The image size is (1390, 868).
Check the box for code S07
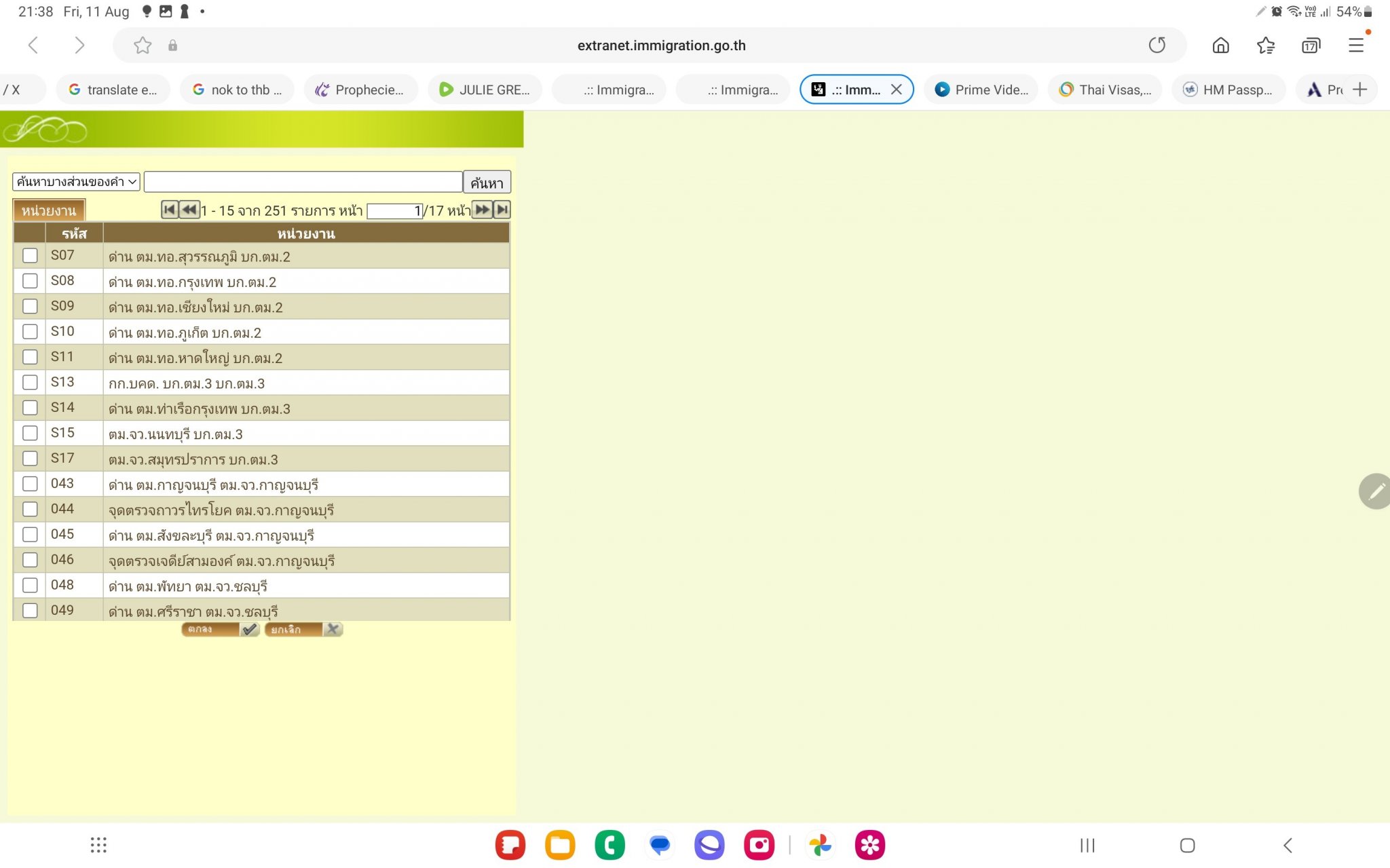coord(30,256)
